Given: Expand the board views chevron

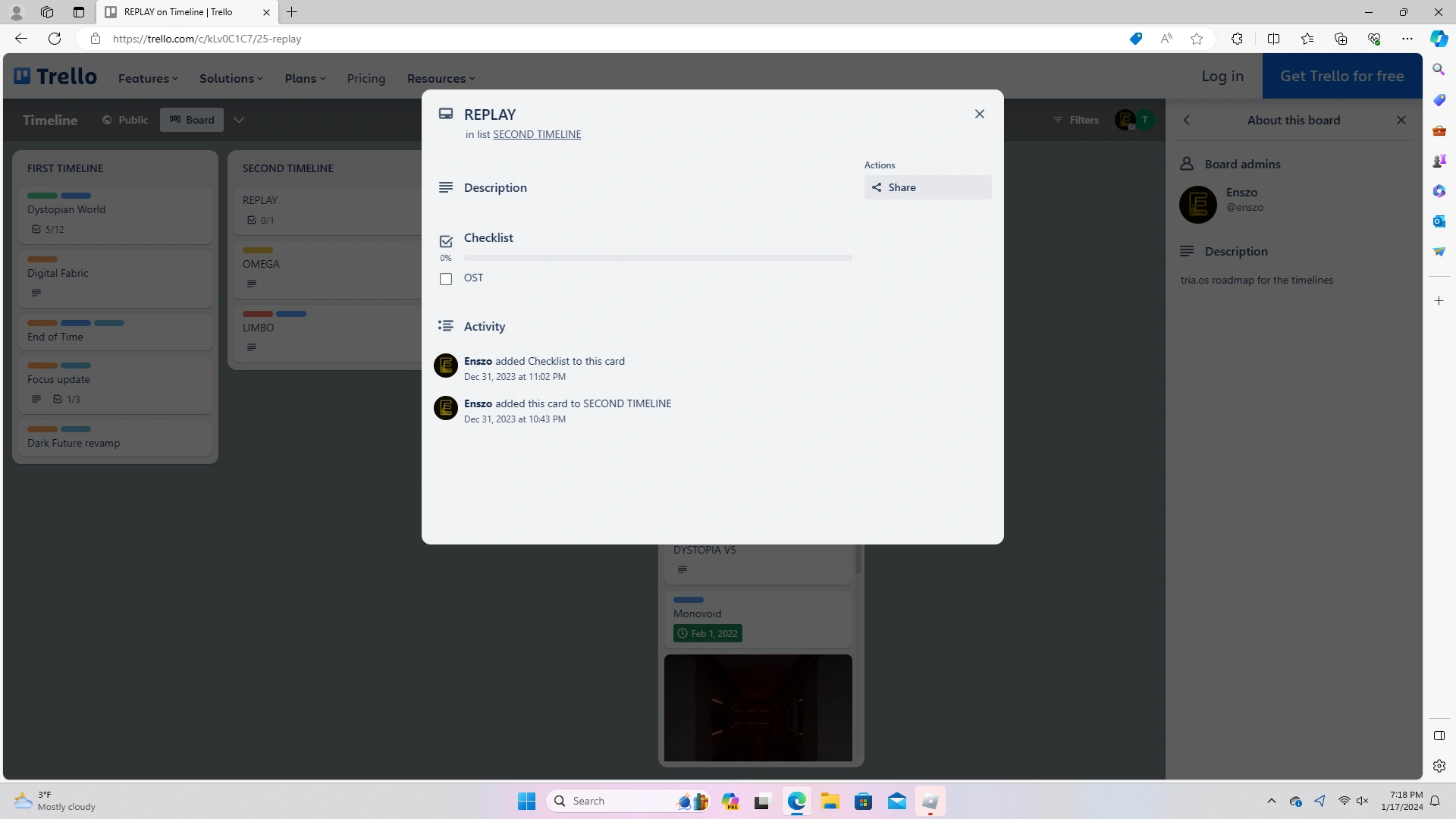Looking at the screenshot, I should click(x=239, y=120).
